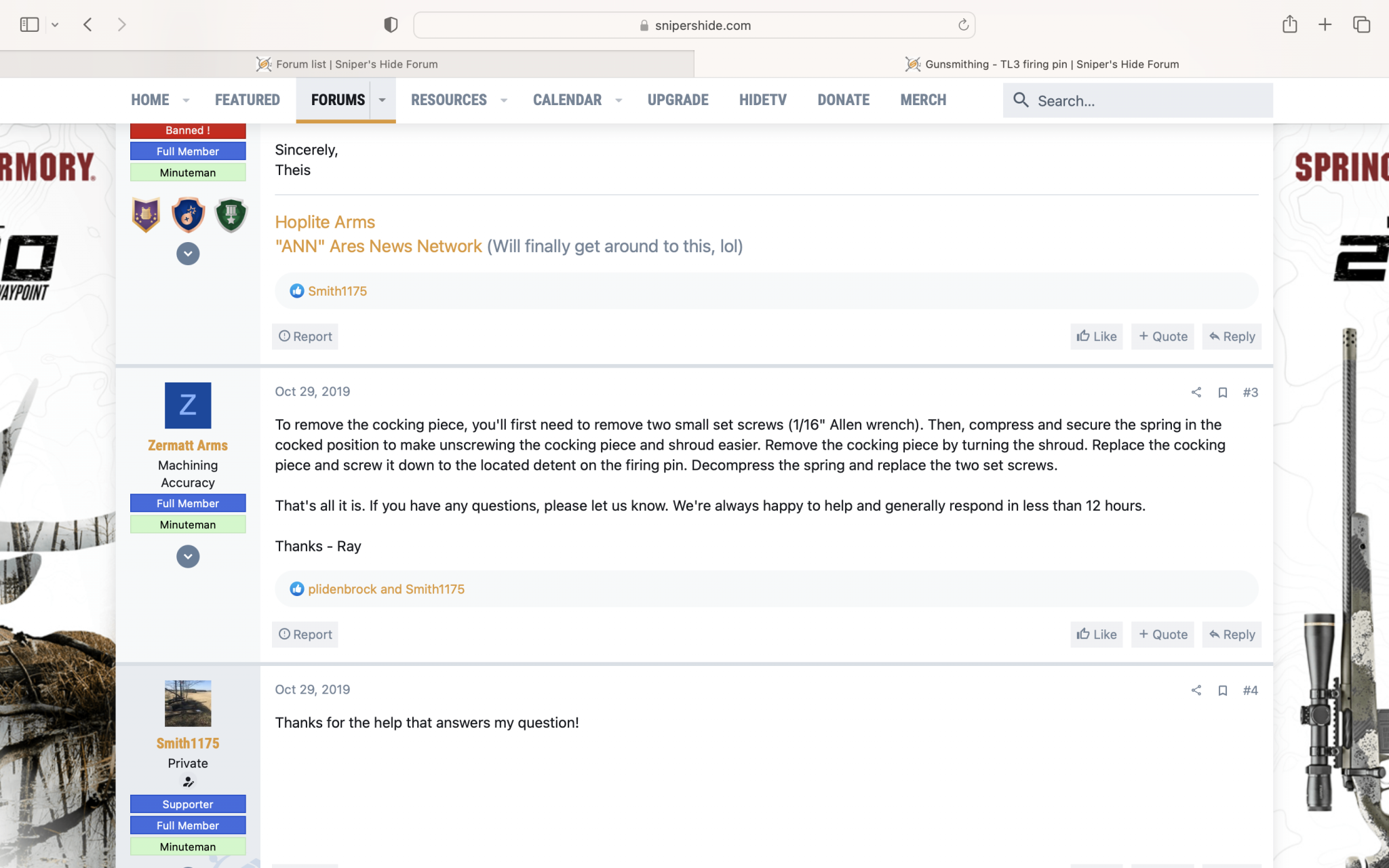Screen dimensions: 1389x868
Task: Expand the banned member's details chevron
Action: click(x=188, y=254)
